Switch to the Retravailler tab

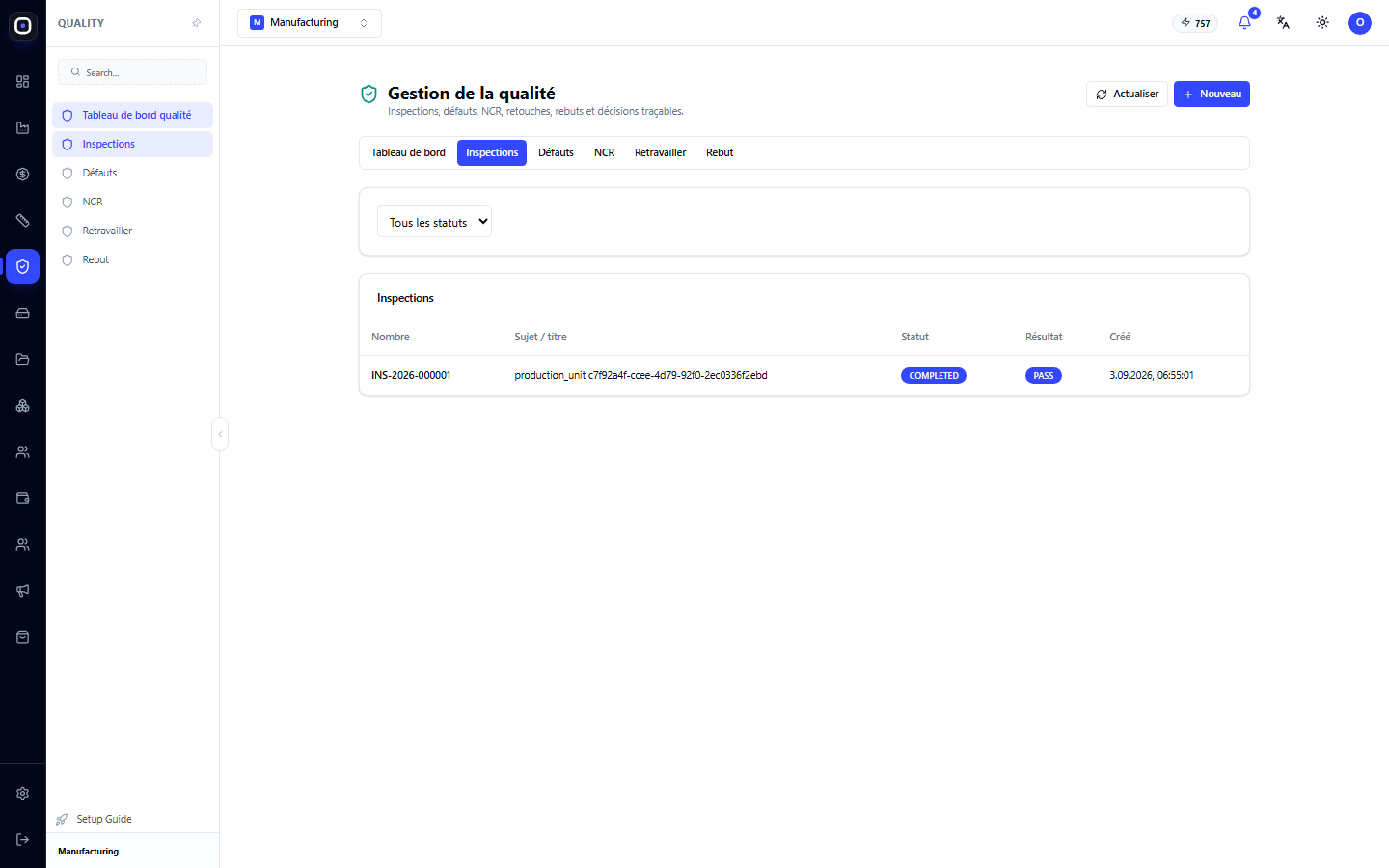661,152
